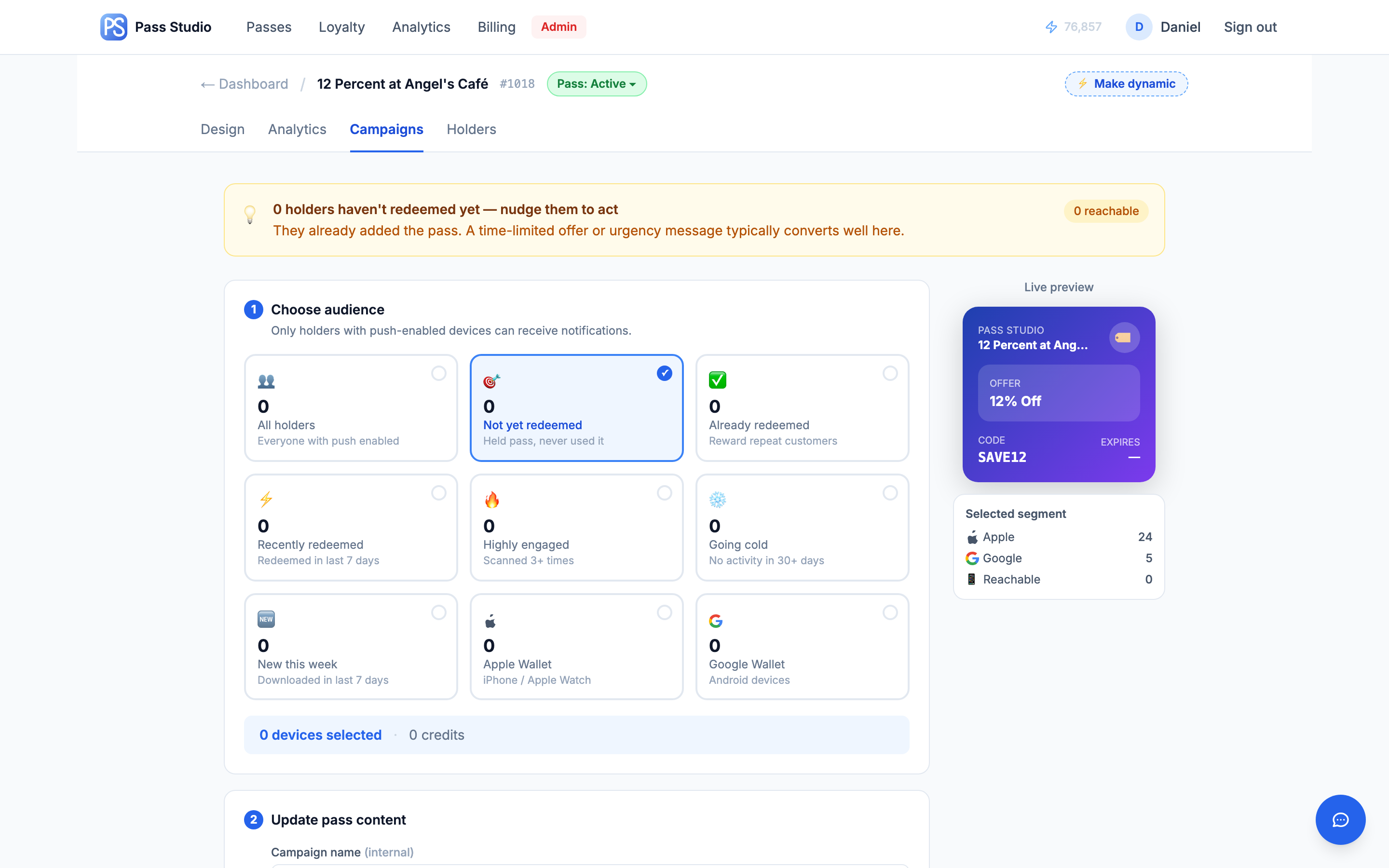Click the Update pass content heading
This screenshot has height=868, width=1389.
click(338, 820)
